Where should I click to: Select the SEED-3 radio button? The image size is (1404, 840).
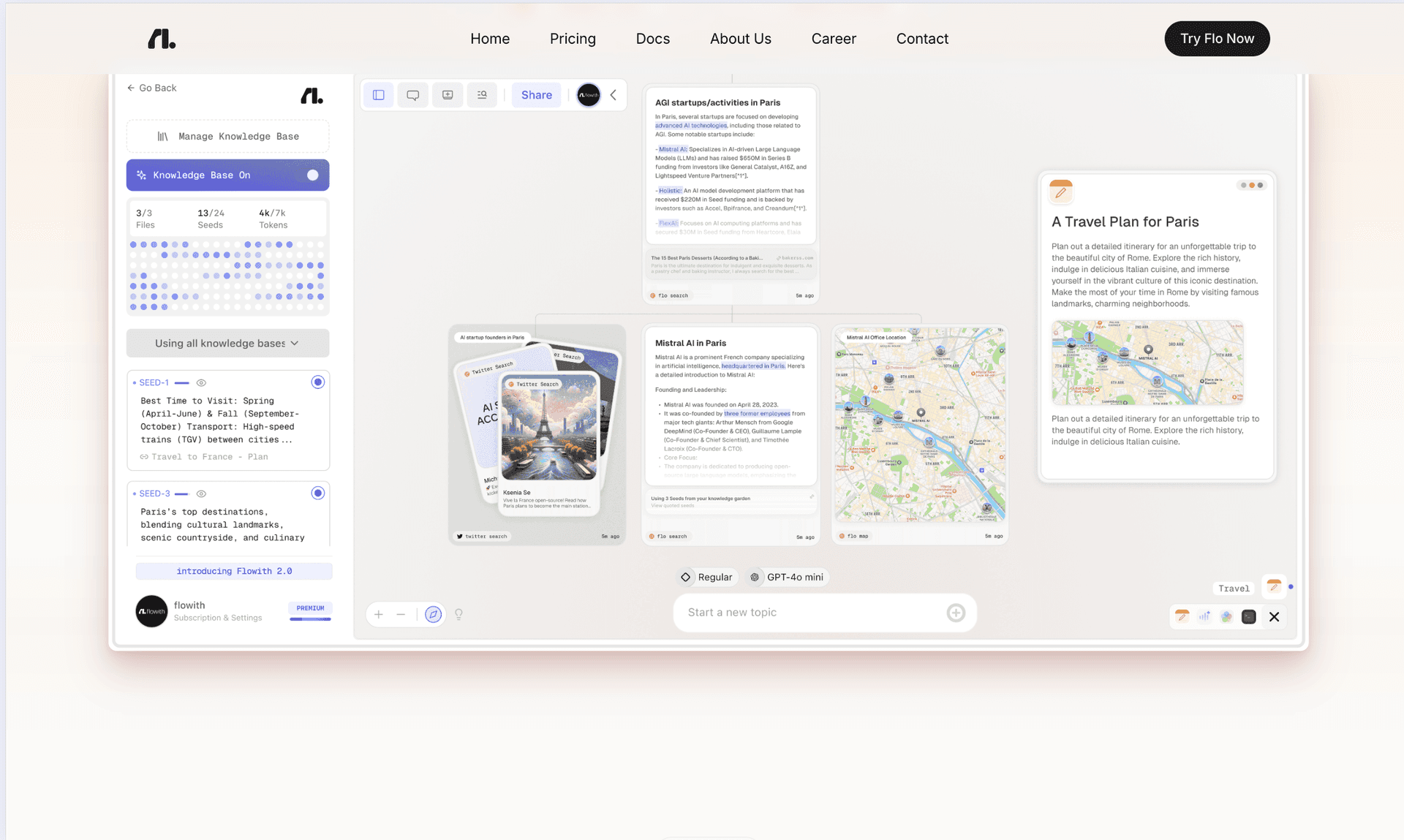[317, 493]
